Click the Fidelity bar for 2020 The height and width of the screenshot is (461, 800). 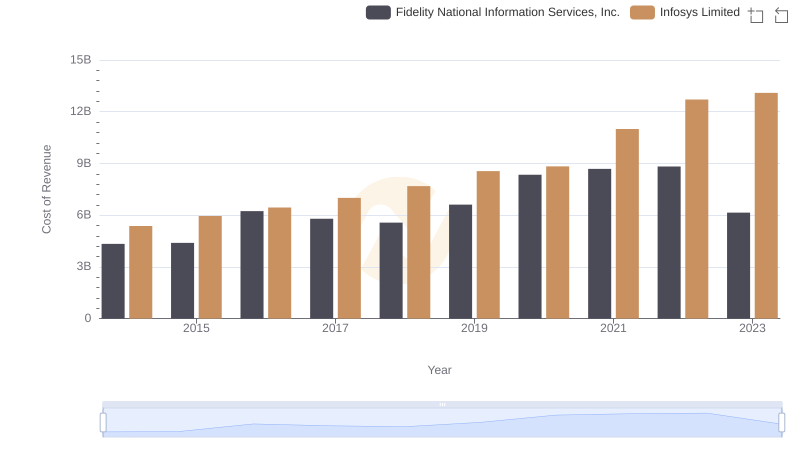pyautogui.click(x=530, y=247)
